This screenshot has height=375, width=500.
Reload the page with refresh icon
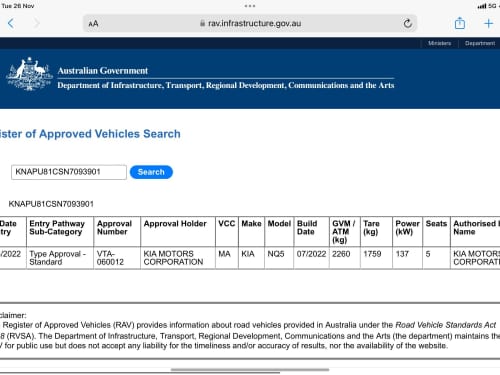[x=407, y=23]
